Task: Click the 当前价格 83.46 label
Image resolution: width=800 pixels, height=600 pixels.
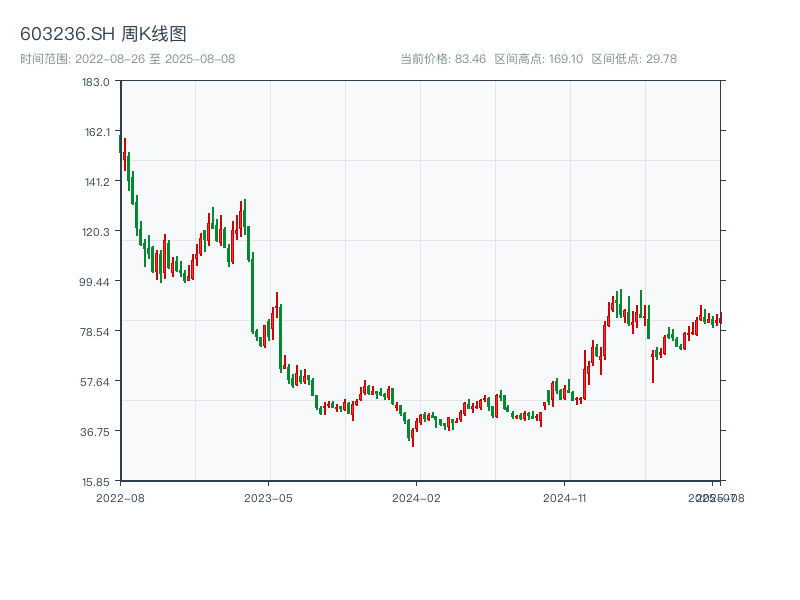Action: pos(443,59)
